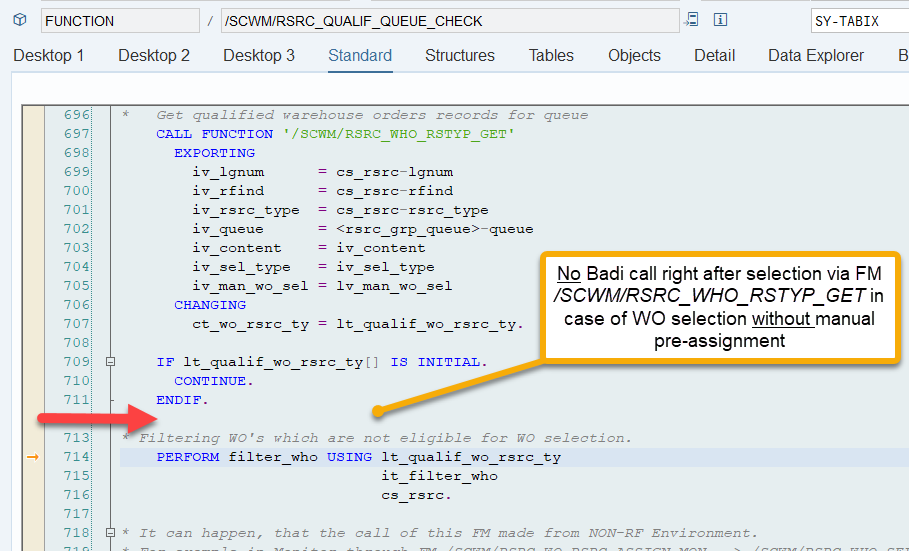Click the current execution arrow at line 714
The height and width of the screenshot is (551, 909).
tap(33, 457)
